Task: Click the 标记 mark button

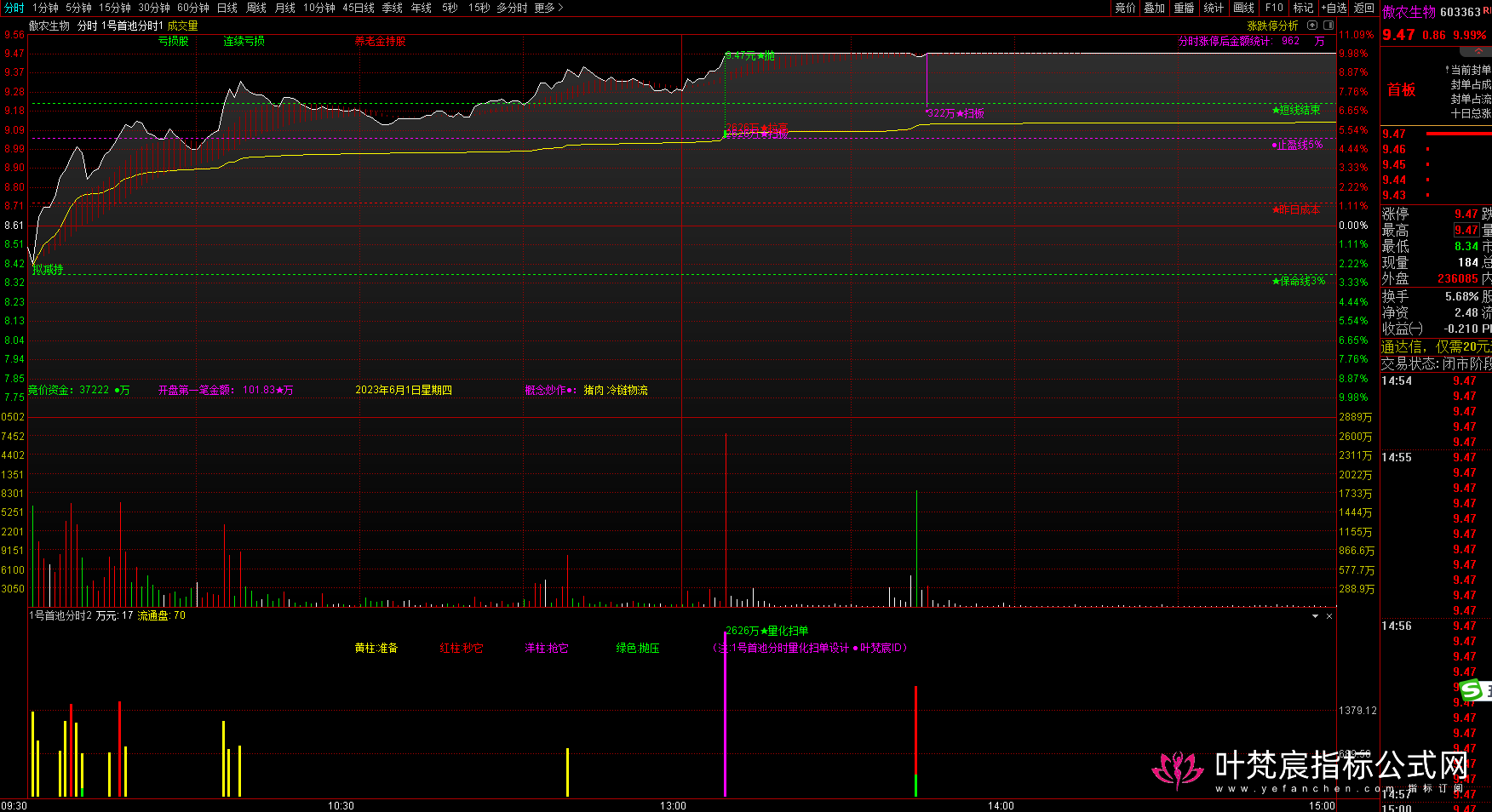Action: (1303, 8)
